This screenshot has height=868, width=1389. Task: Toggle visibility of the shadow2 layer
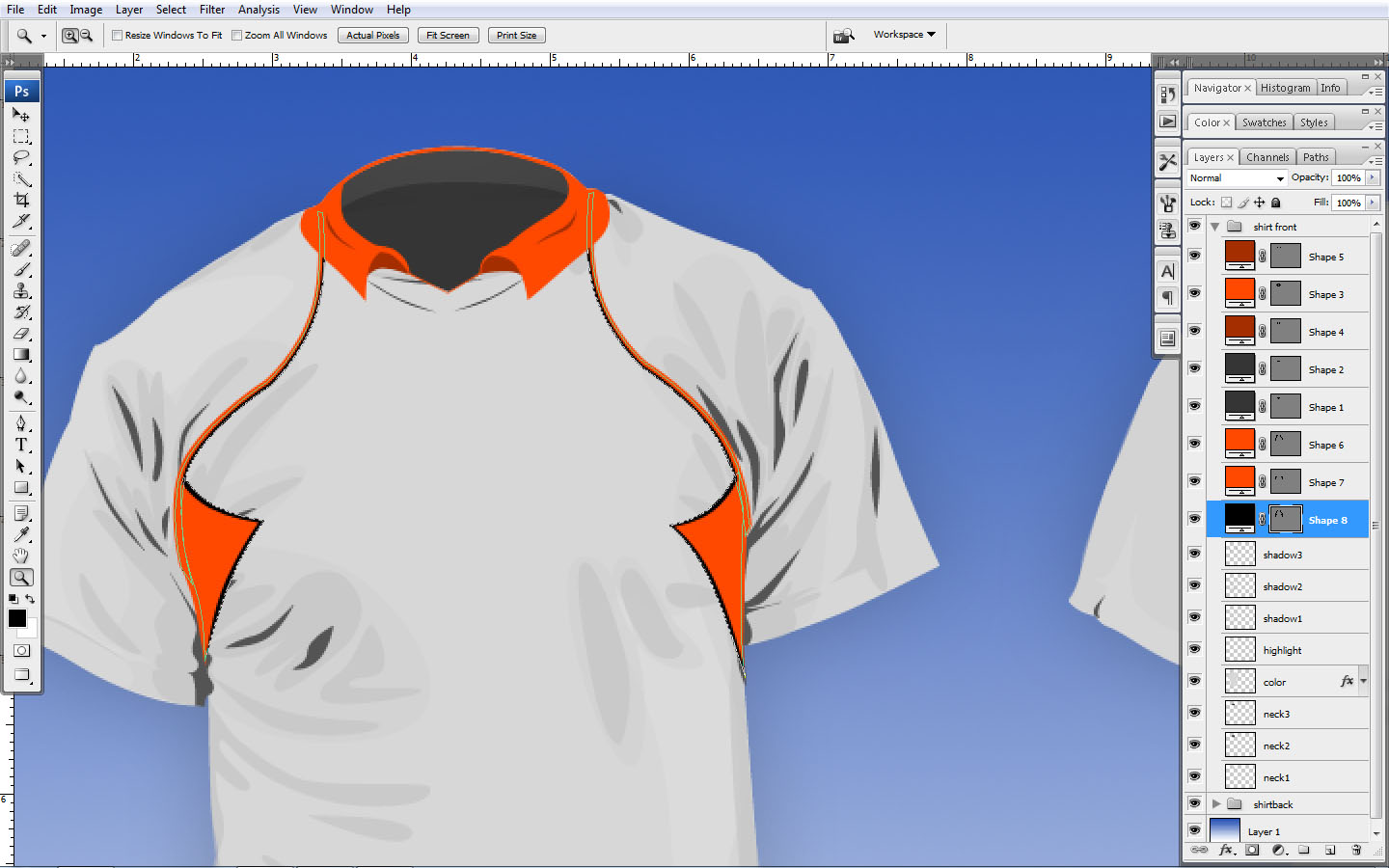tap(1194, 585)
